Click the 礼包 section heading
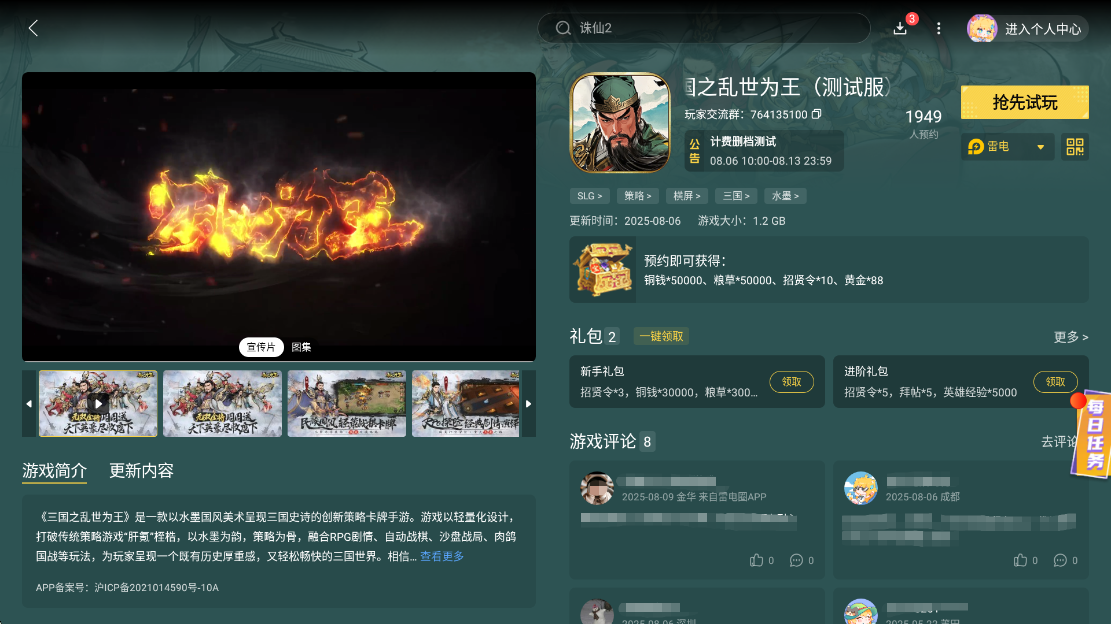Screen dimensions: 1111x624 pos(585,336)
